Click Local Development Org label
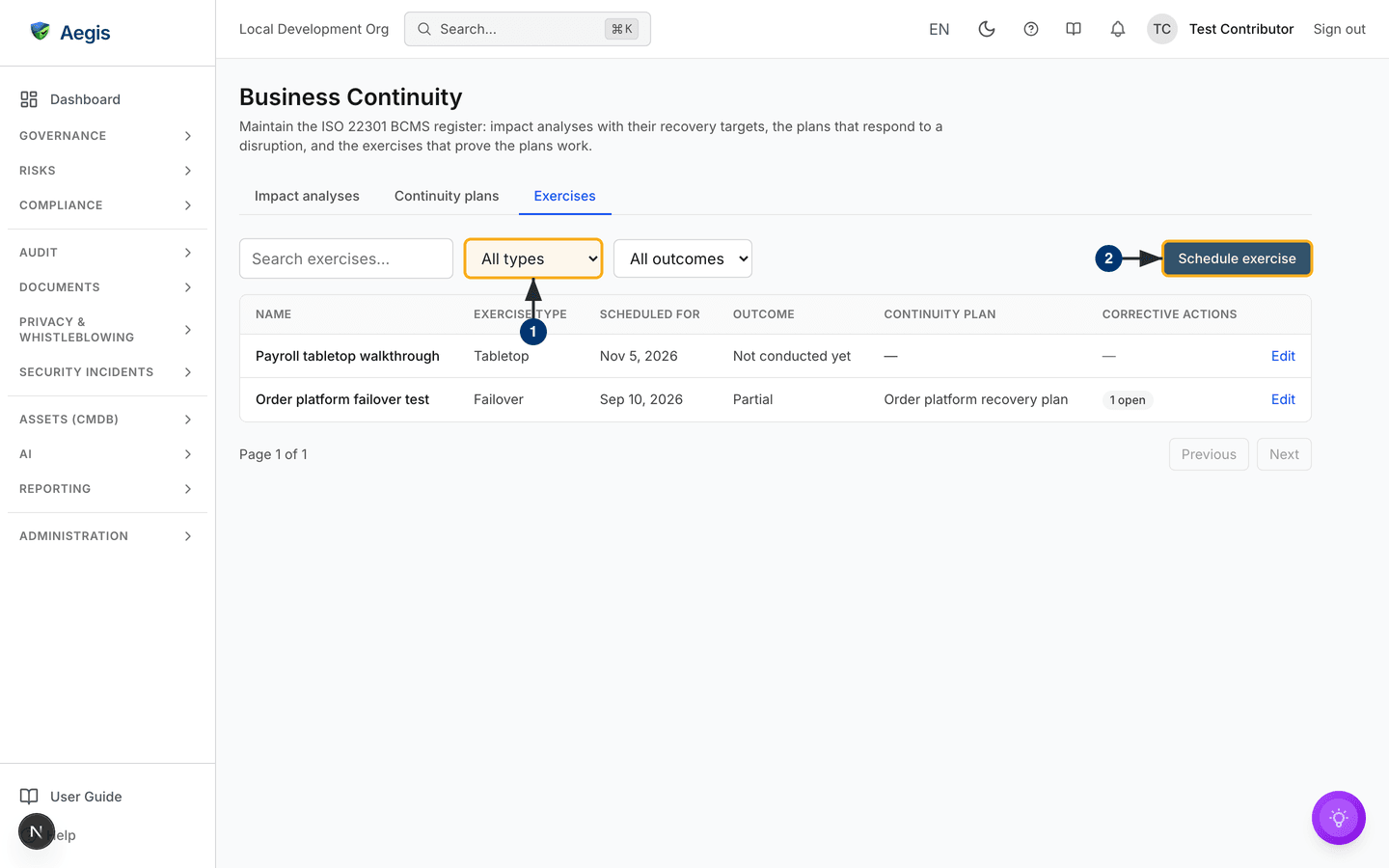 [314, 29]
